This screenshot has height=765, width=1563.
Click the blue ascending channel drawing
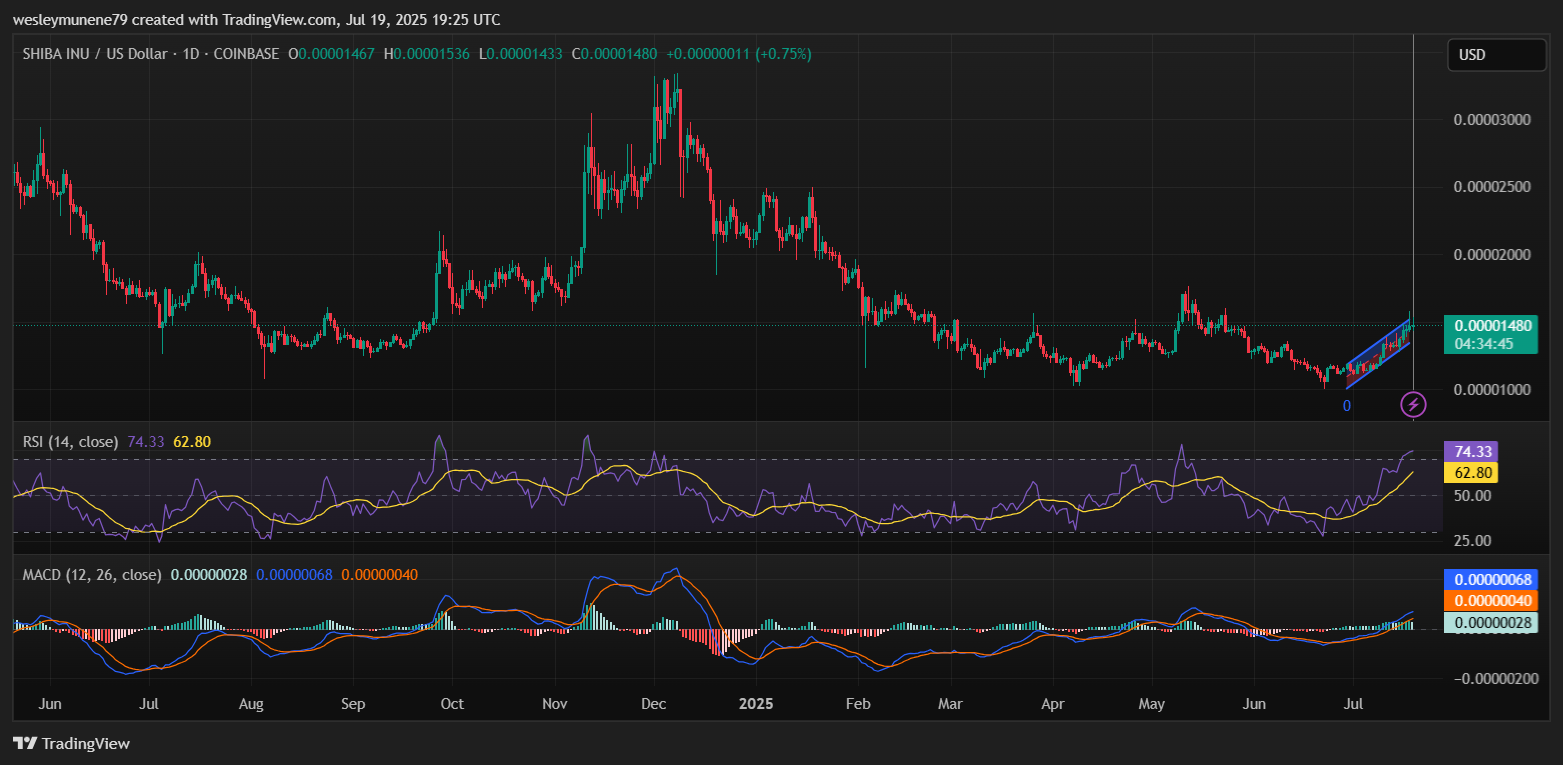click(x=1380, y=353)
